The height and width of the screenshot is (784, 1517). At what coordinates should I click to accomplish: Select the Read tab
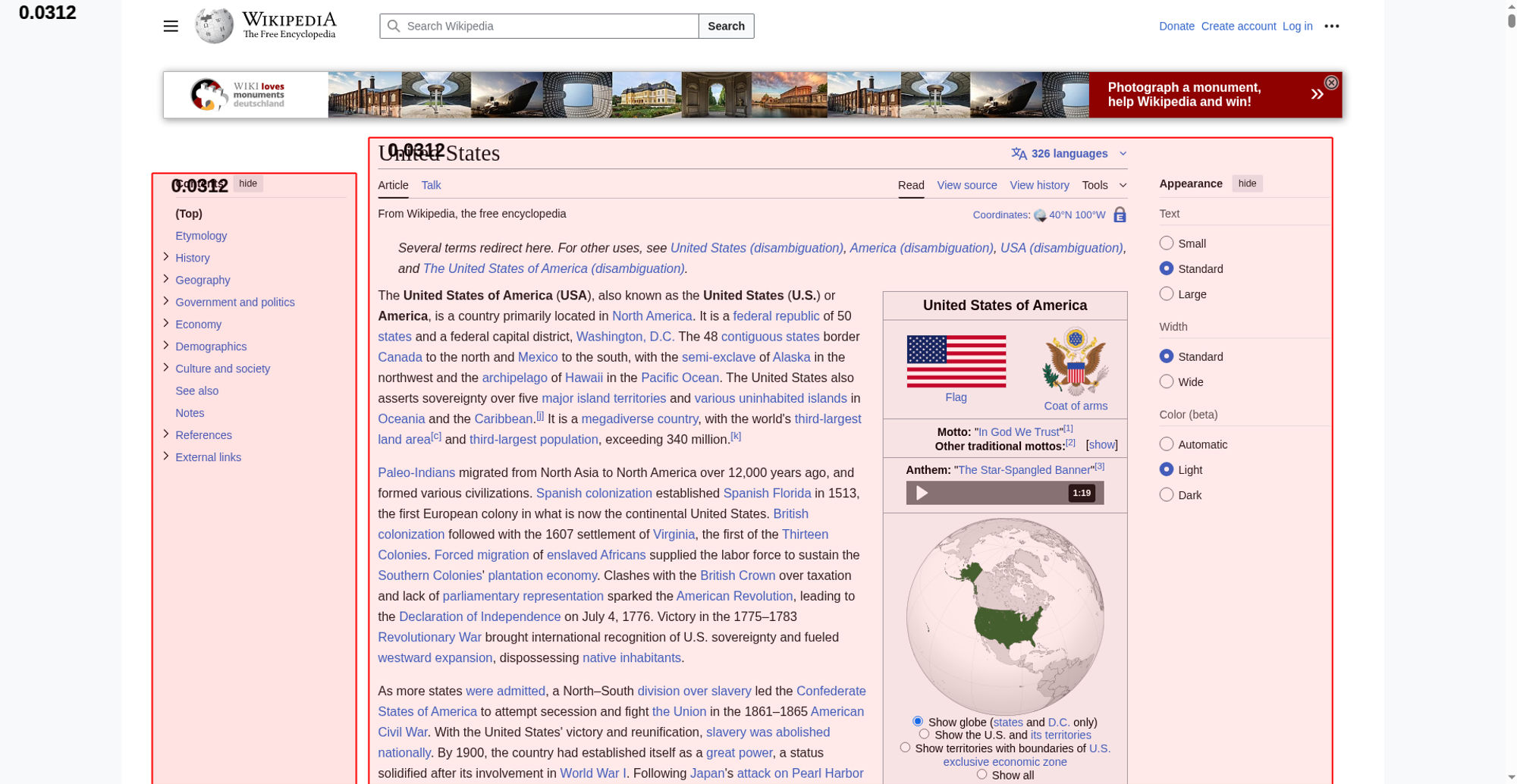(x=911, y=185)
